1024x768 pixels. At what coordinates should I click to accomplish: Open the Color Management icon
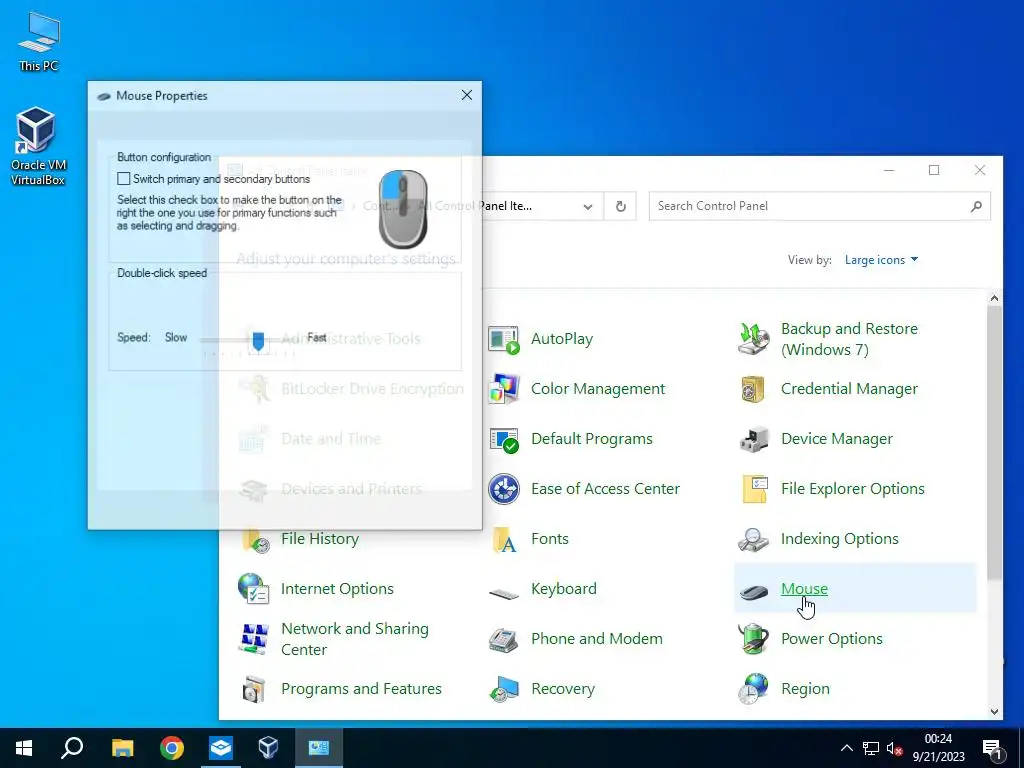coord(504,389)
